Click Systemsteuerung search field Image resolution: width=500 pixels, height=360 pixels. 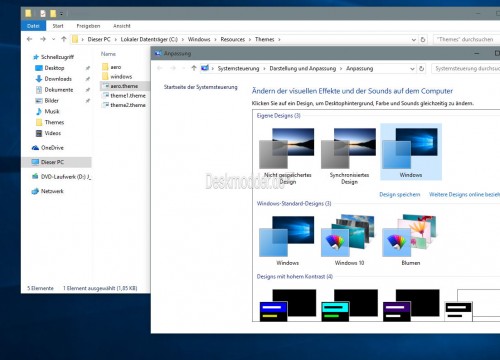466,68
